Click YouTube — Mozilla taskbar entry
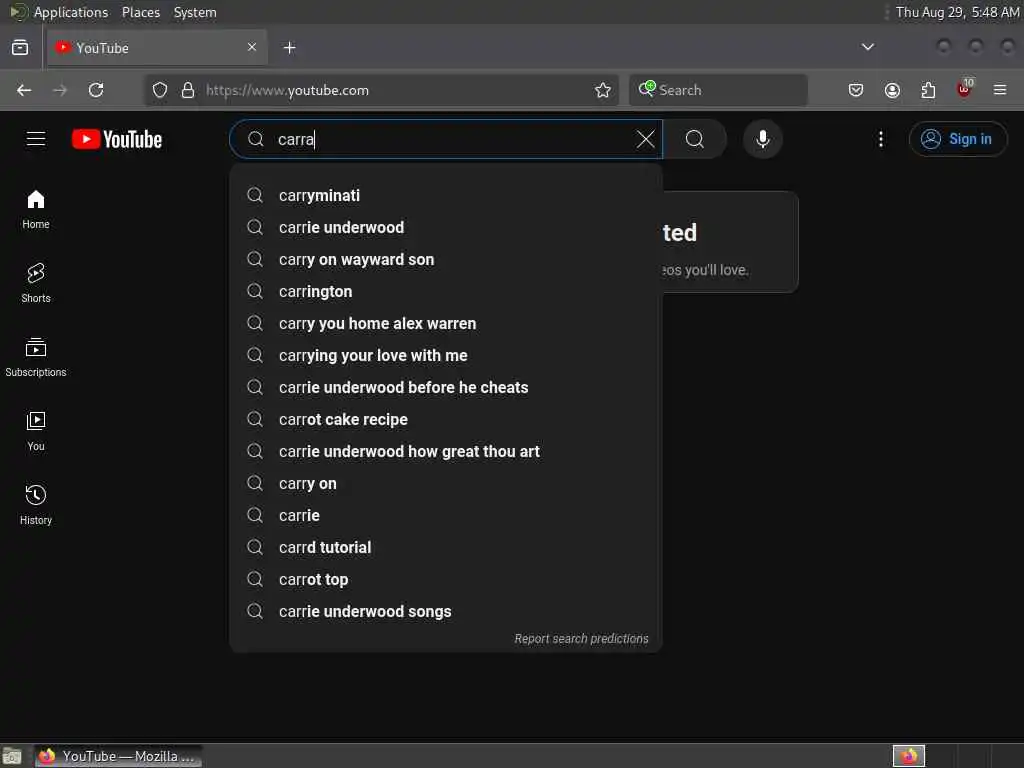This screenshot has height=768, width=1024. pos(118,756)
